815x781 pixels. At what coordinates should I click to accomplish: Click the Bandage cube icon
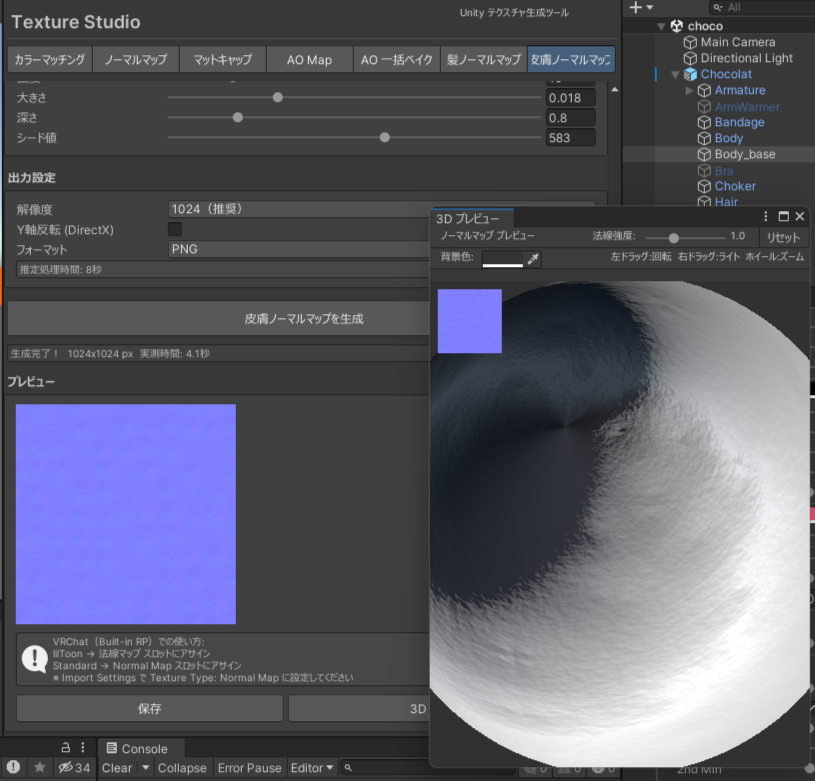pyautogui.click(x=704, y=122)
